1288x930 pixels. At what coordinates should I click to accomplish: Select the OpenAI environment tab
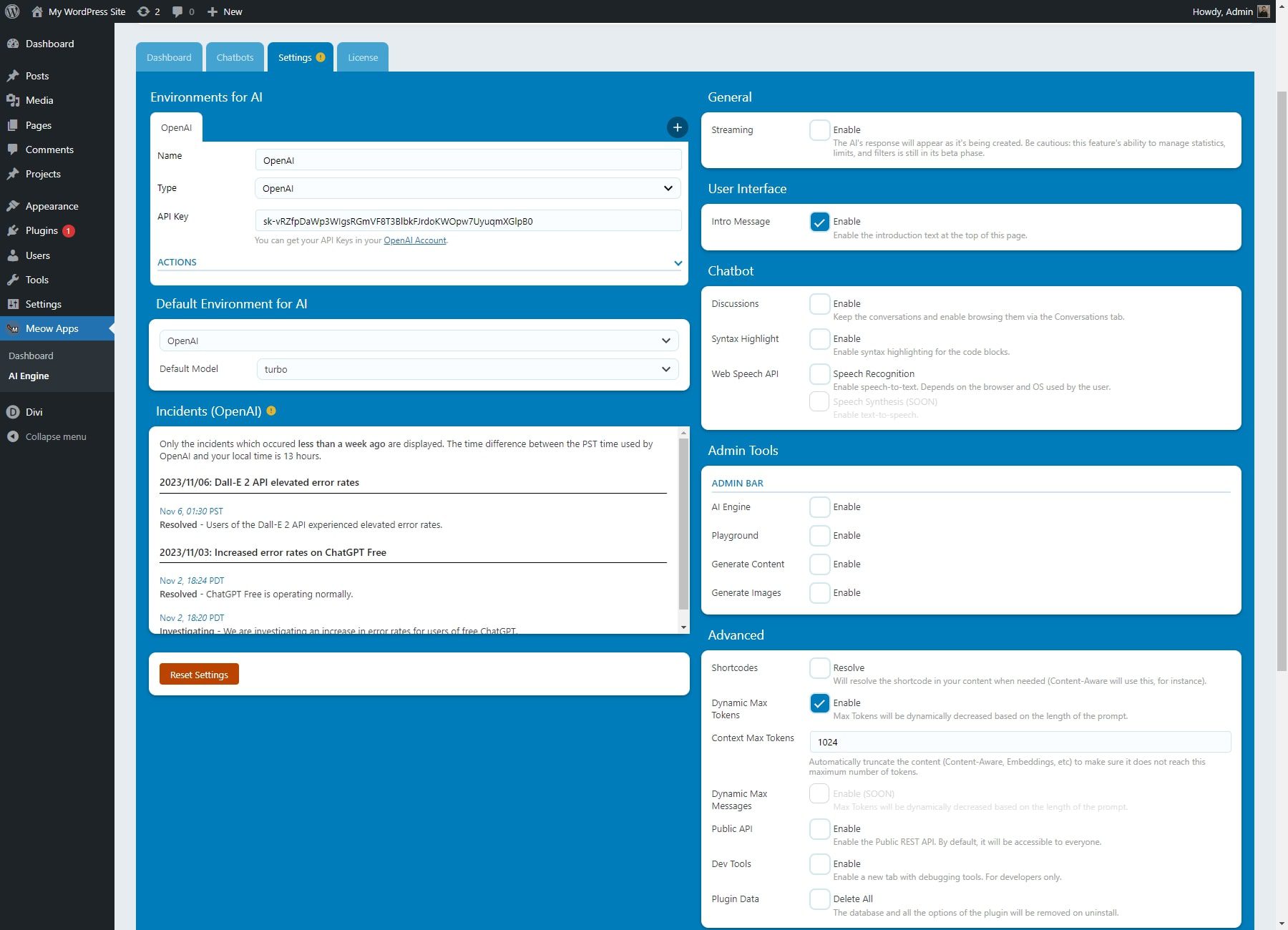pyautogui.click(x=176, y=127)
